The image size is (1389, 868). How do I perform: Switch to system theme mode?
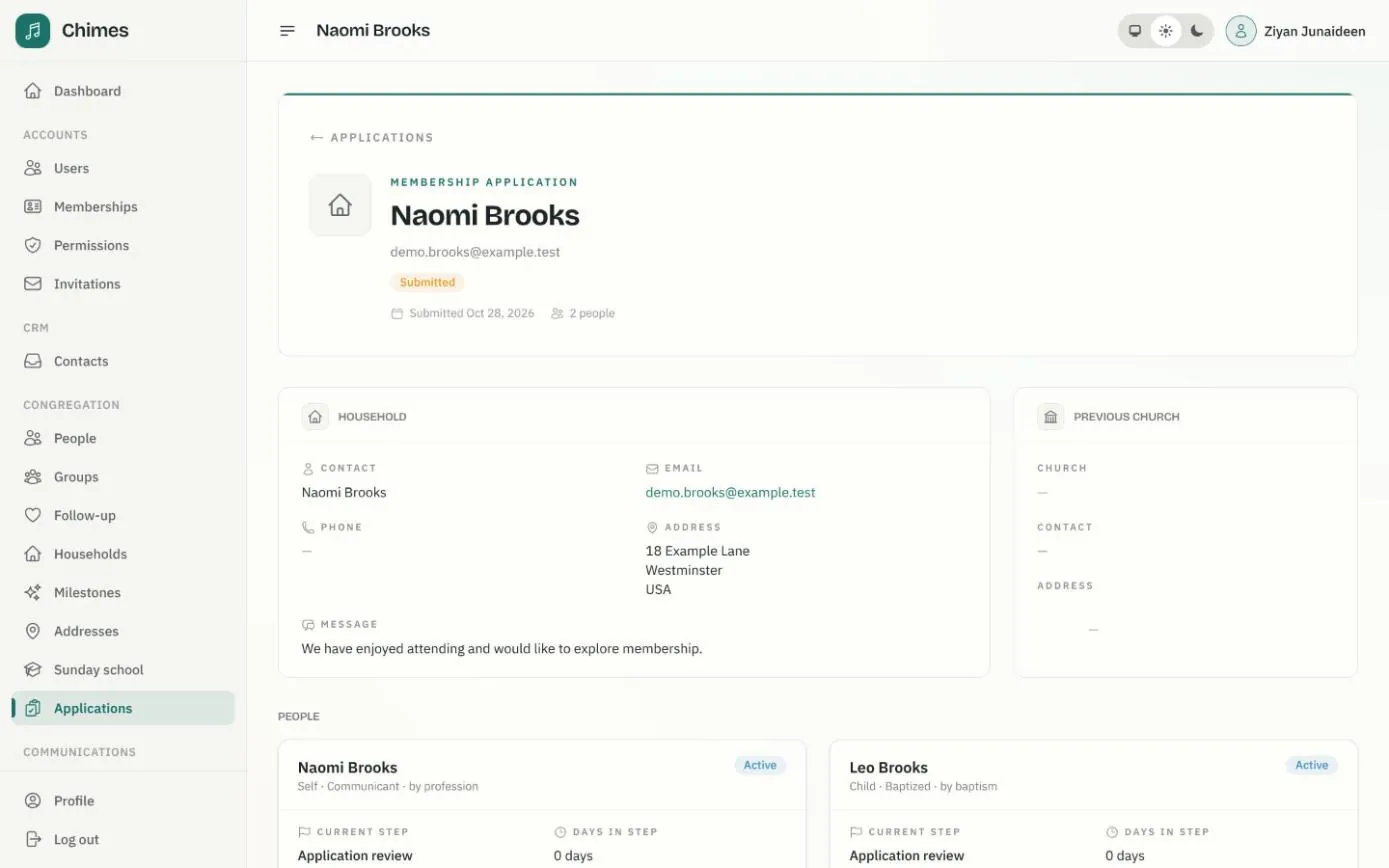pos(1135,31)
